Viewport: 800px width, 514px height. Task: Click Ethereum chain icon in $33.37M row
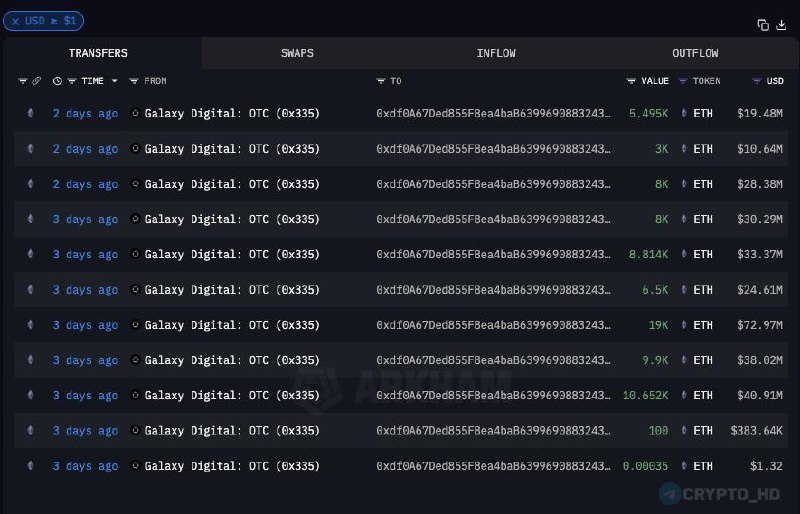coord(31,254)
